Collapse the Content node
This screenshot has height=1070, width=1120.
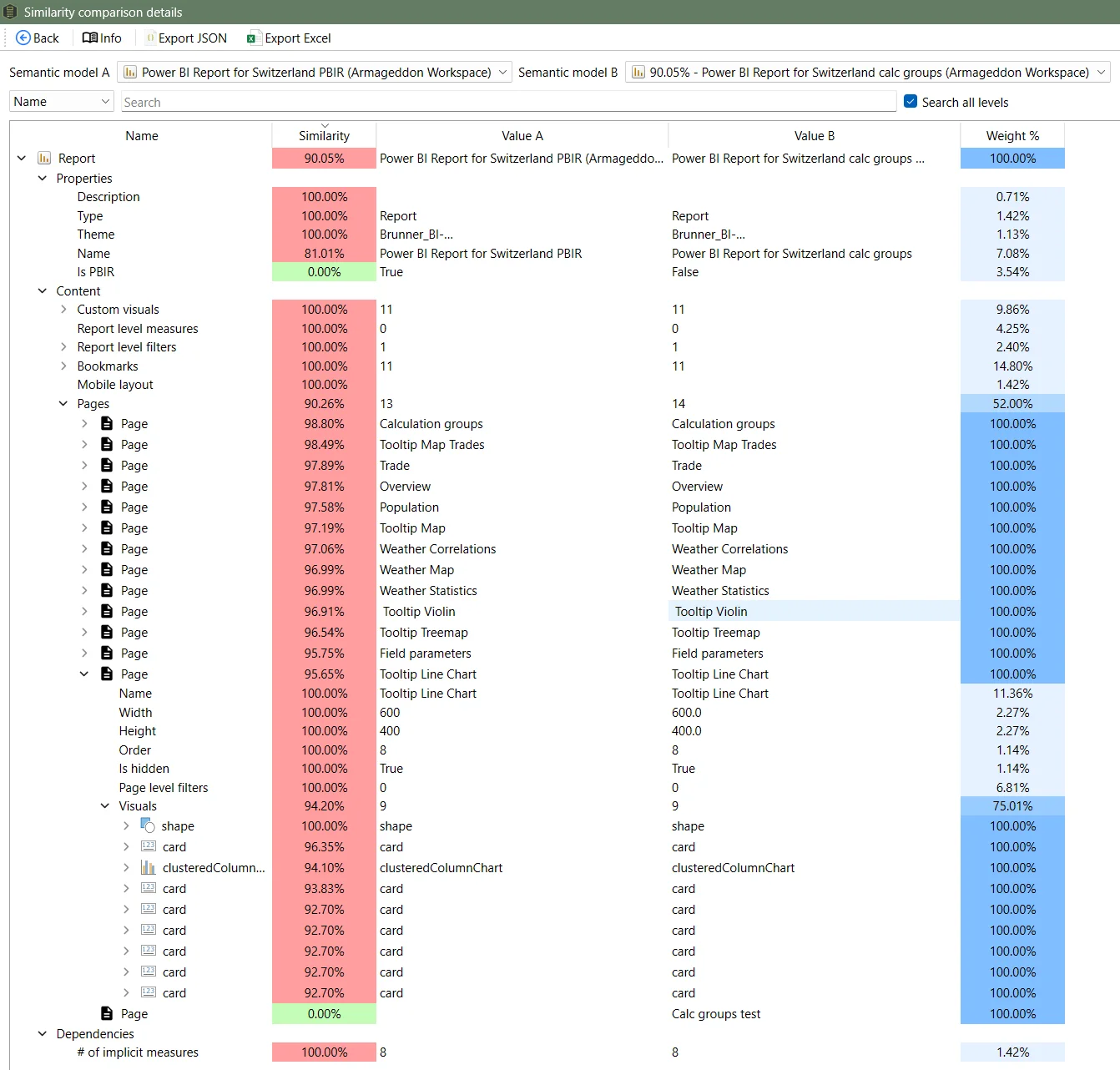43,290
